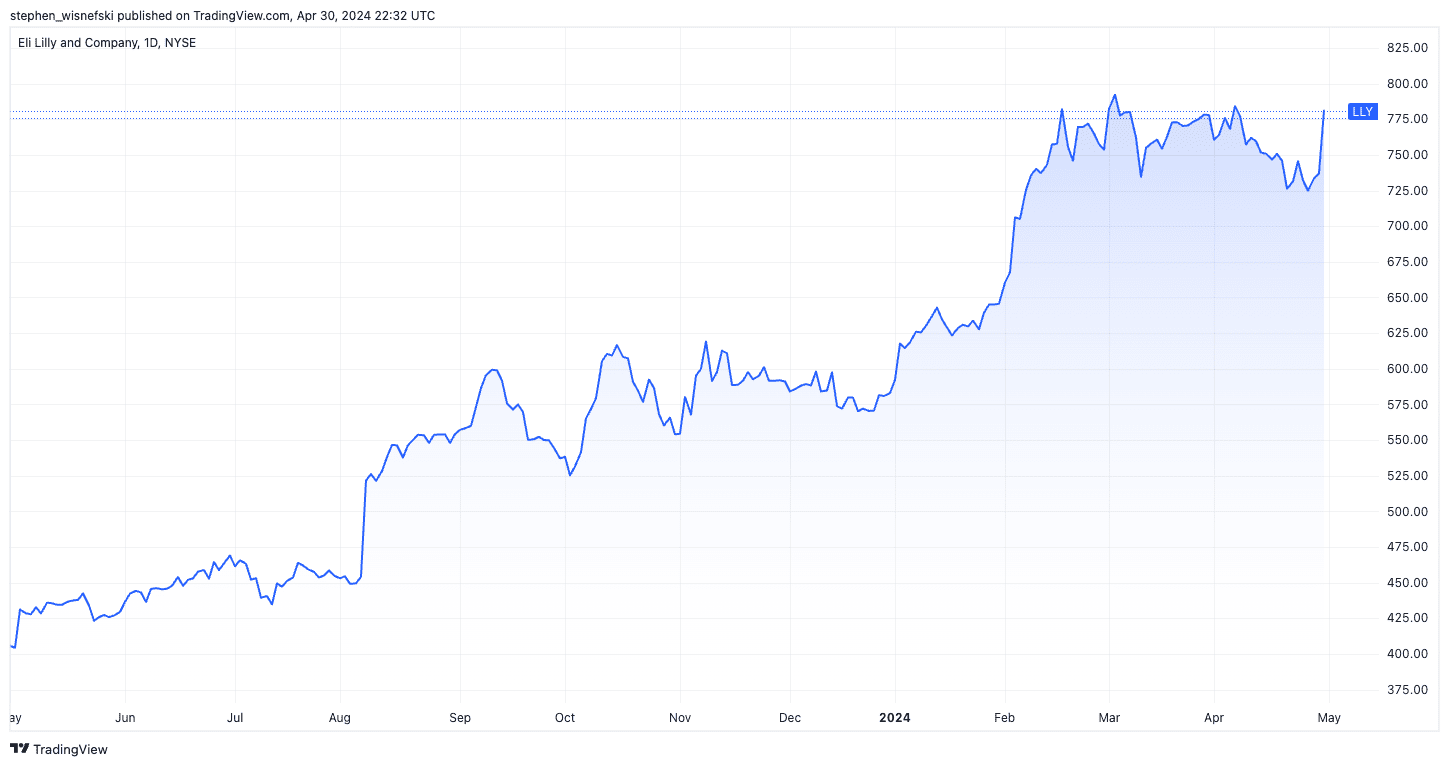Click the Sep label on the time axis
1449x766 pixels.
point(460,718)
